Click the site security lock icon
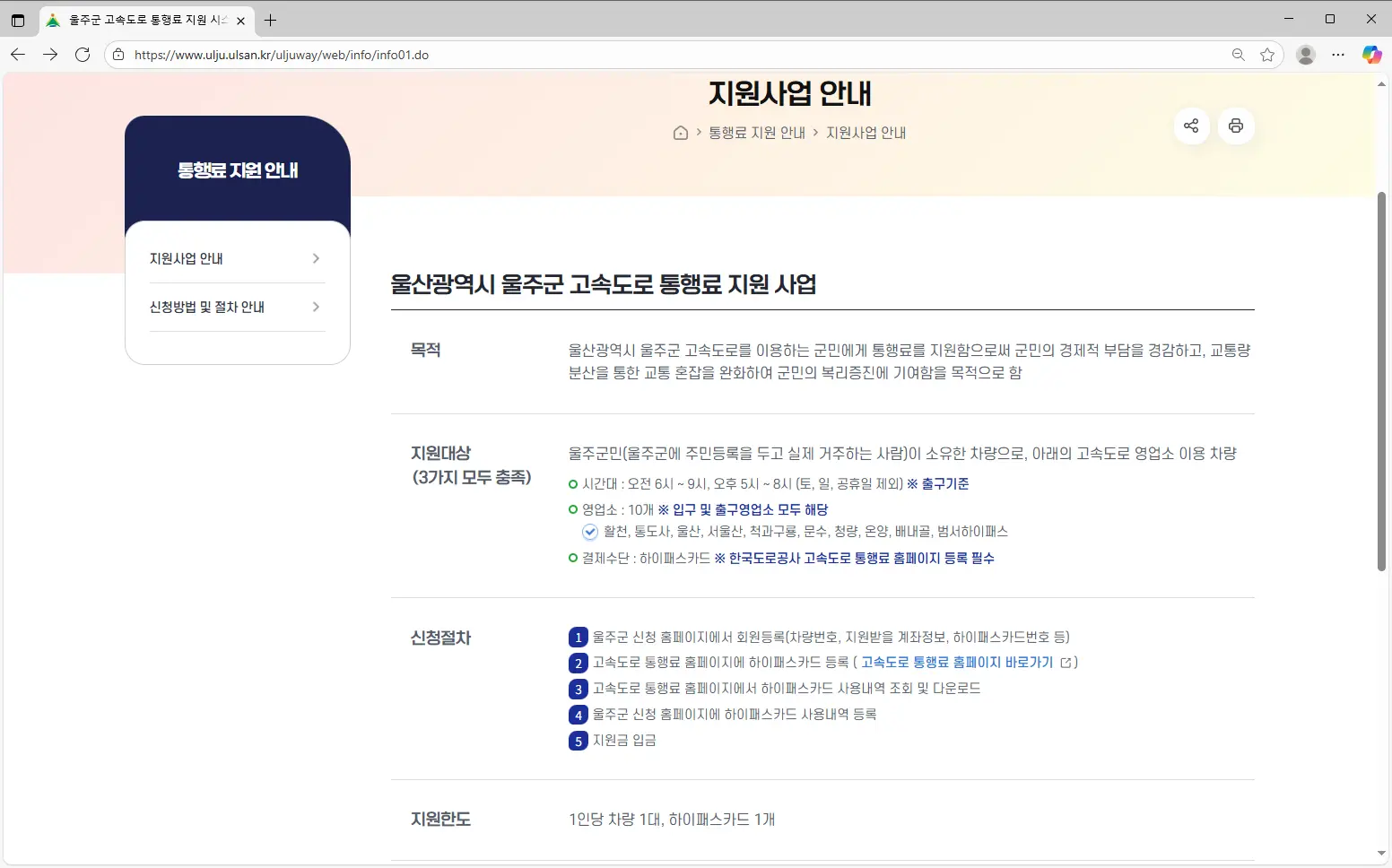Viewport: 1392px width, 868px height. click(x=117, y=55)
